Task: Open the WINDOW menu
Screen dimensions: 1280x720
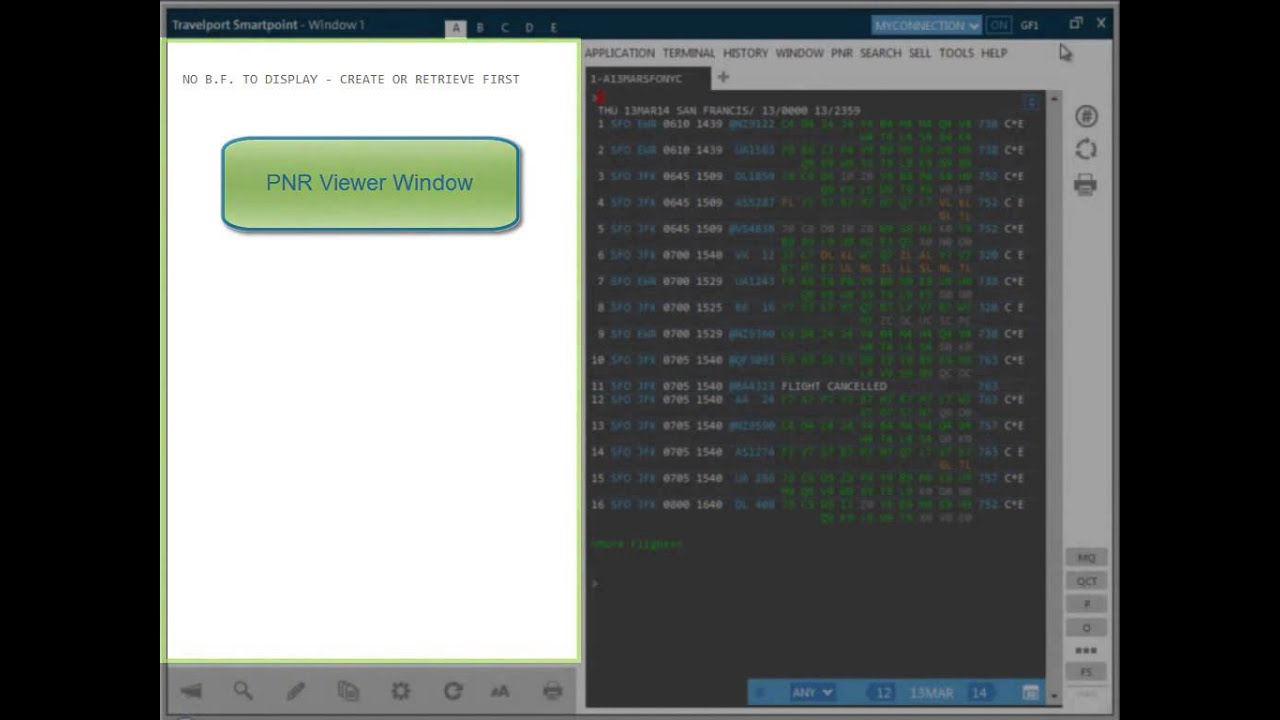Action: [800, 53]
